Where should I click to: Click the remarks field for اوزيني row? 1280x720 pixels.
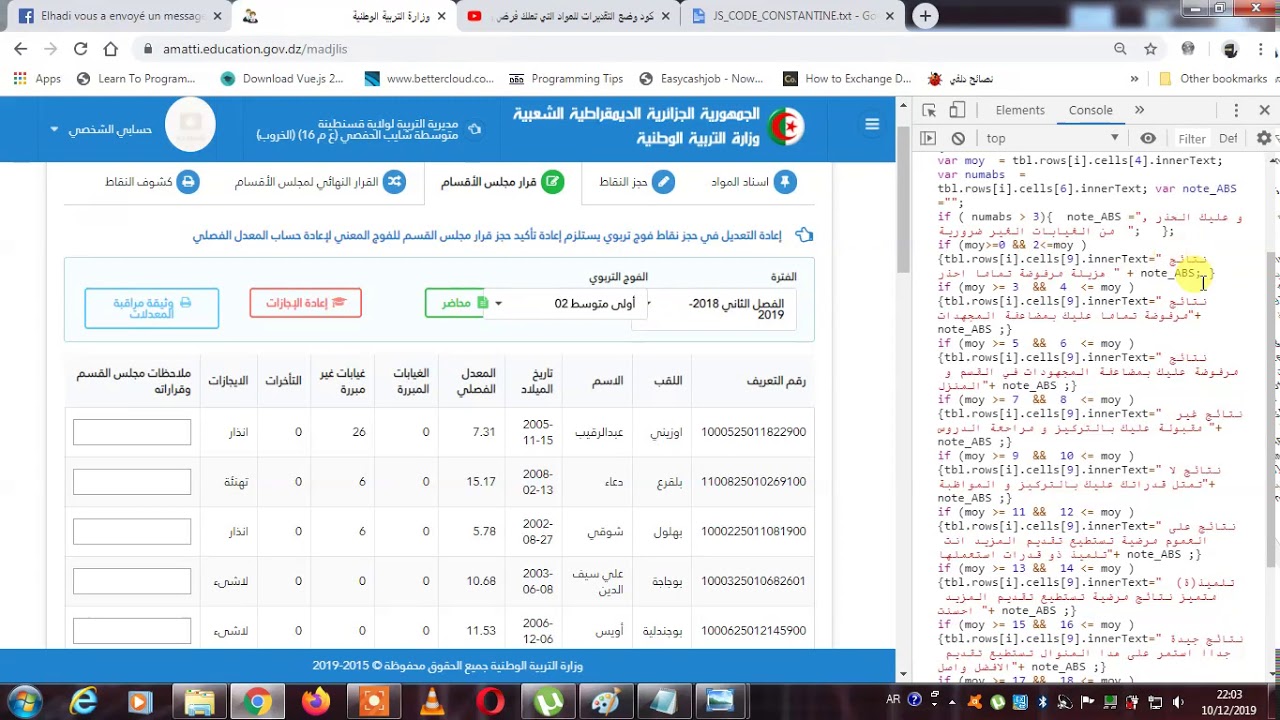(131, 432)
